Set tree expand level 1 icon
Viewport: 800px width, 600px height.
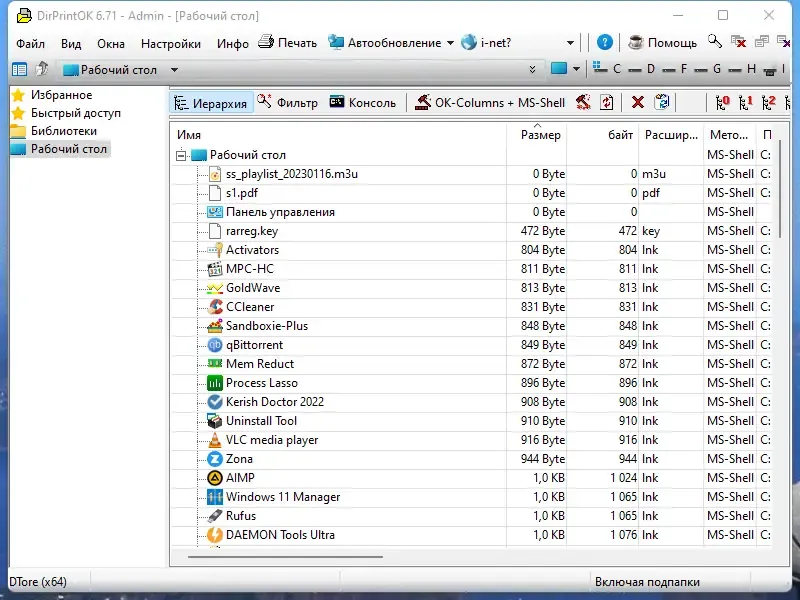(x=745, y=102)
